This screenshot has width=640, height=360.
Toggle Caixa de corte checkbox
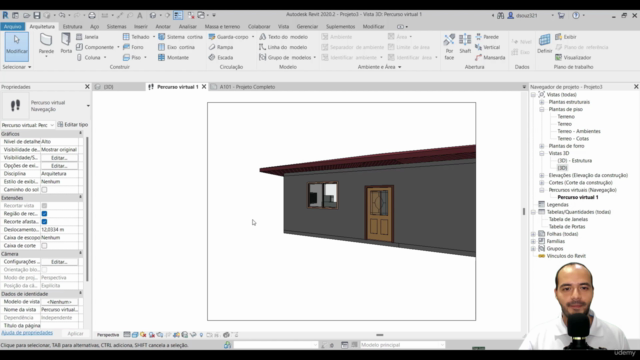pos(44,246)
